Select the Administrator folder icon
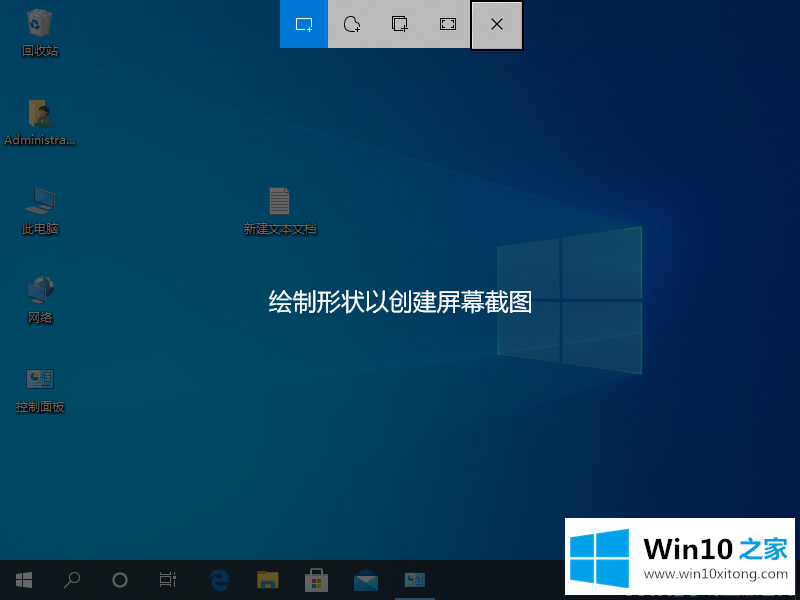 tap(40, 113)
